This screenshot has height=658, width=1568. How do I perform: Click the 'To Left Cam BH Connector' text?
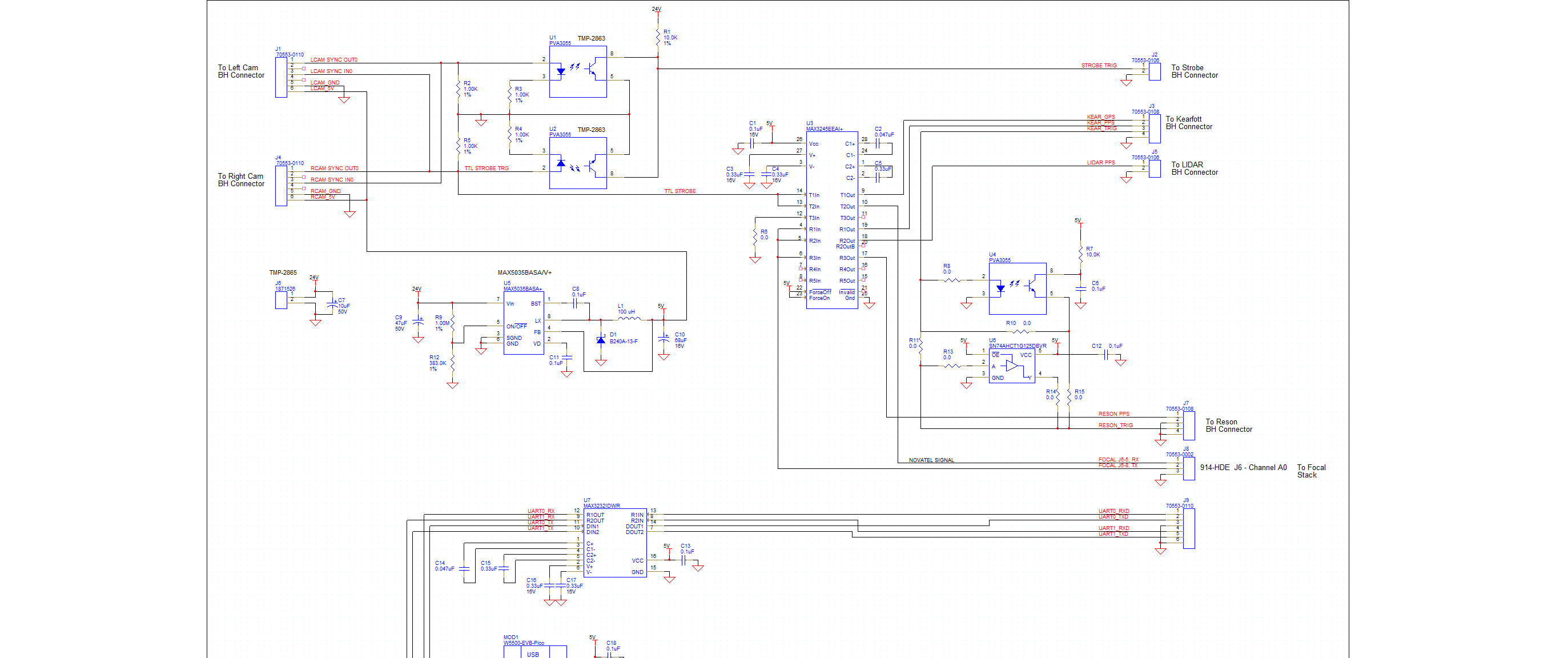[x=241, y=72]
